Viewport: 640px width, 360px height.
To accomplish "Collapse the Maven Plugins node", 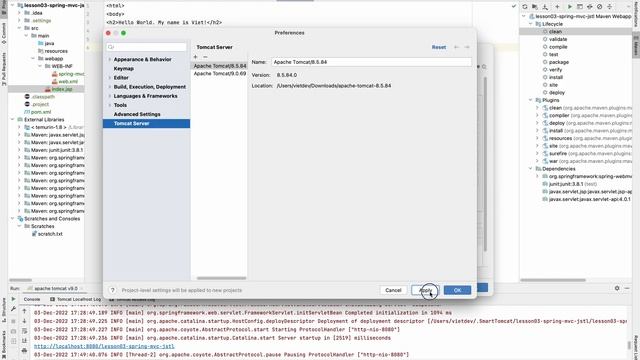I will [531, 100].
